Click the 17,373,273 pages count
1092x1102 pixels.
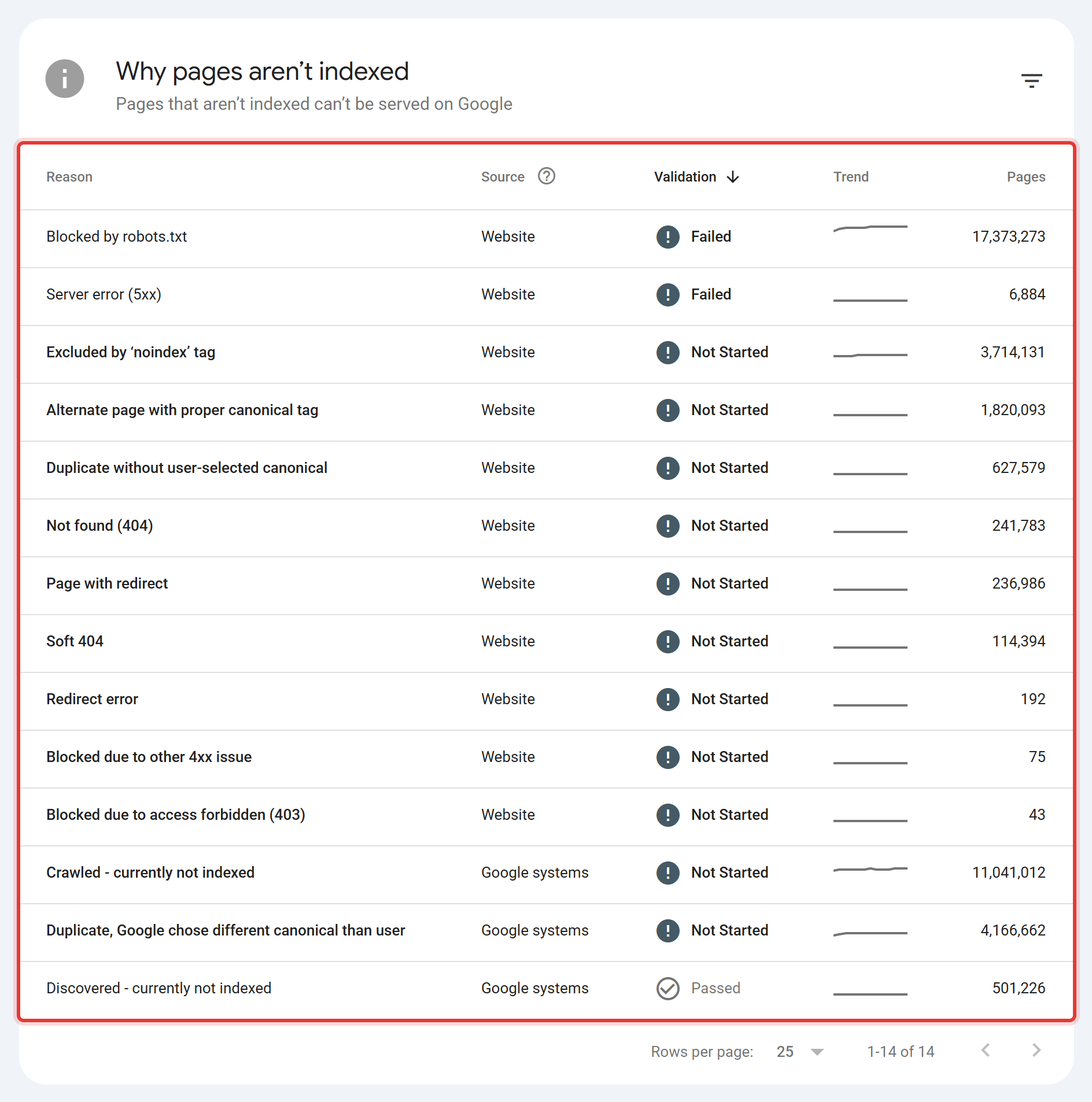[1009, 236]
